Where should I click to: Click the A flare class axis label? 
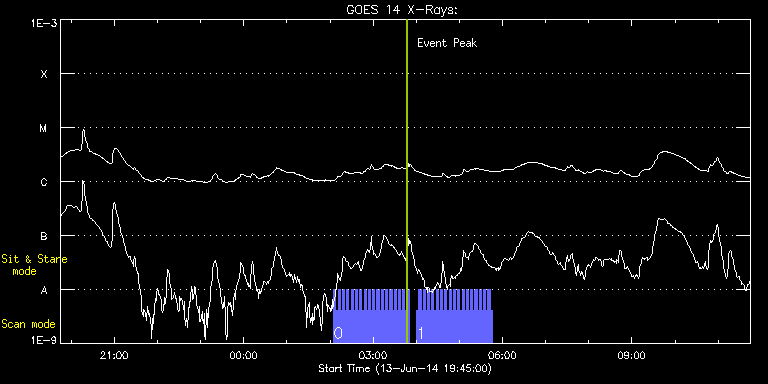click(44, 290)
